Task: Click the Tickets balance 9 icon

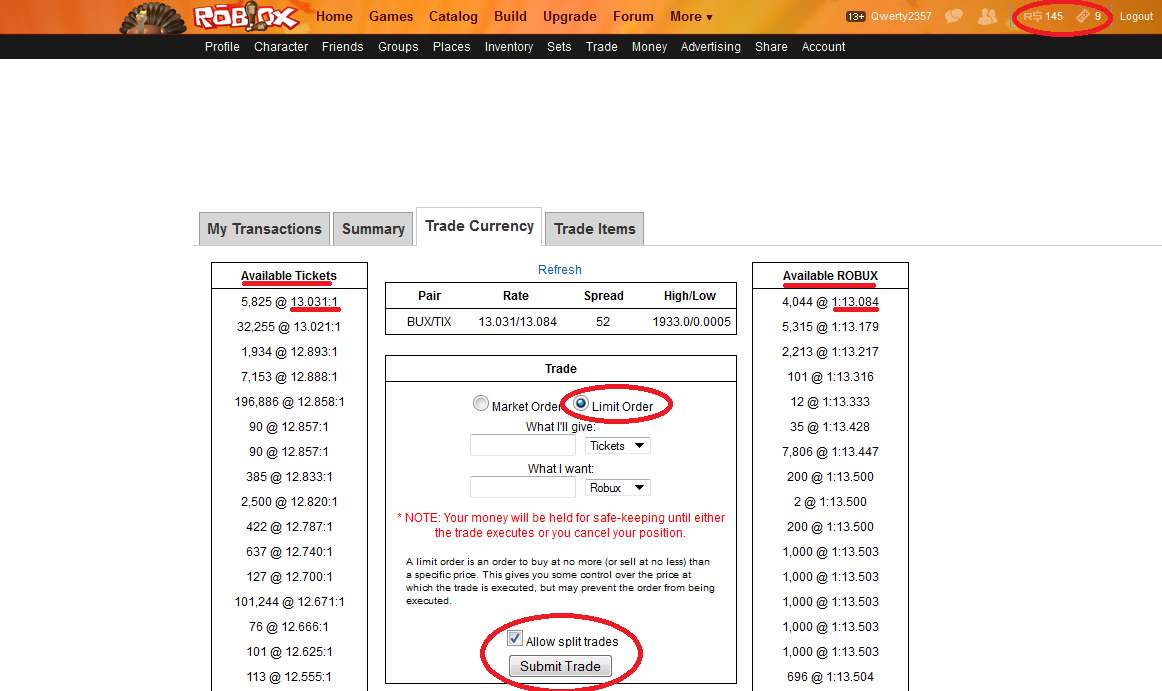Action: pyautogui.click(x=1083, y=16)
